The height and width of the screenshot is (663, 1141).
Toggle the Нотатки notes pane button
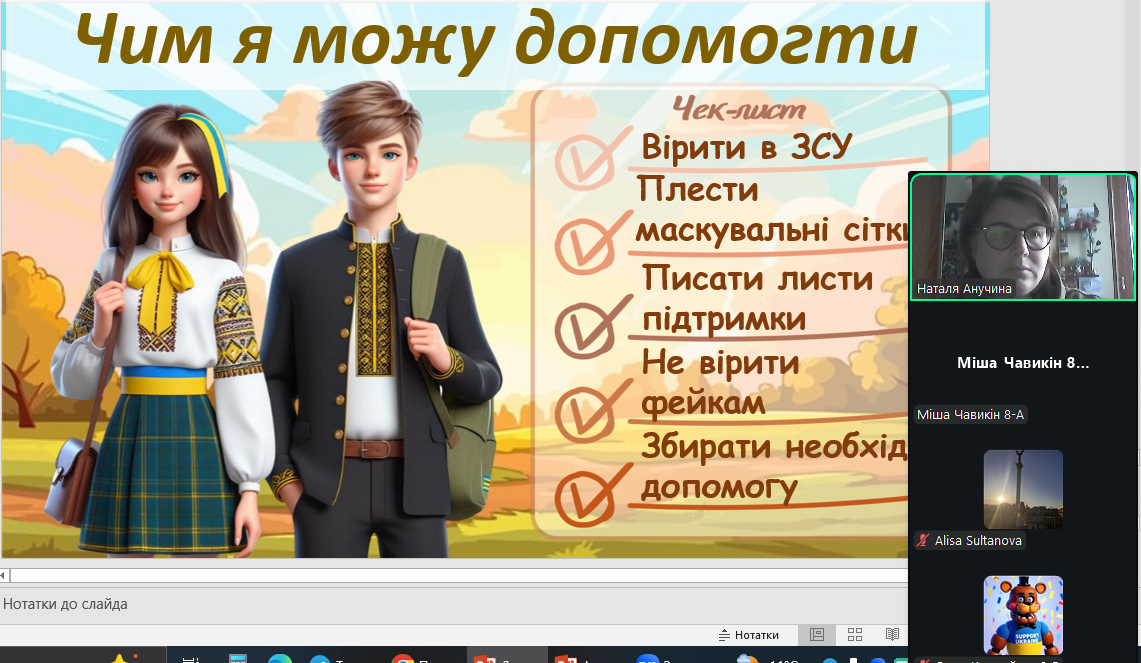[x=748, y=635]
